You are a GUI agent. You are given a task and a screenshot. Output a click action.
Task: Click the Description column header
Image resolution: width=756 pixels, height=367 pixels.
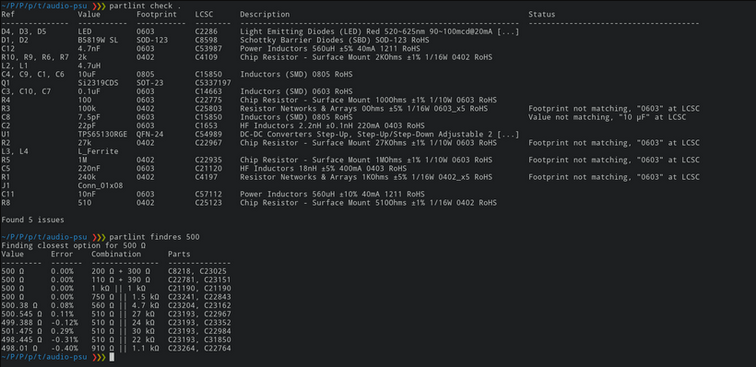265,14
